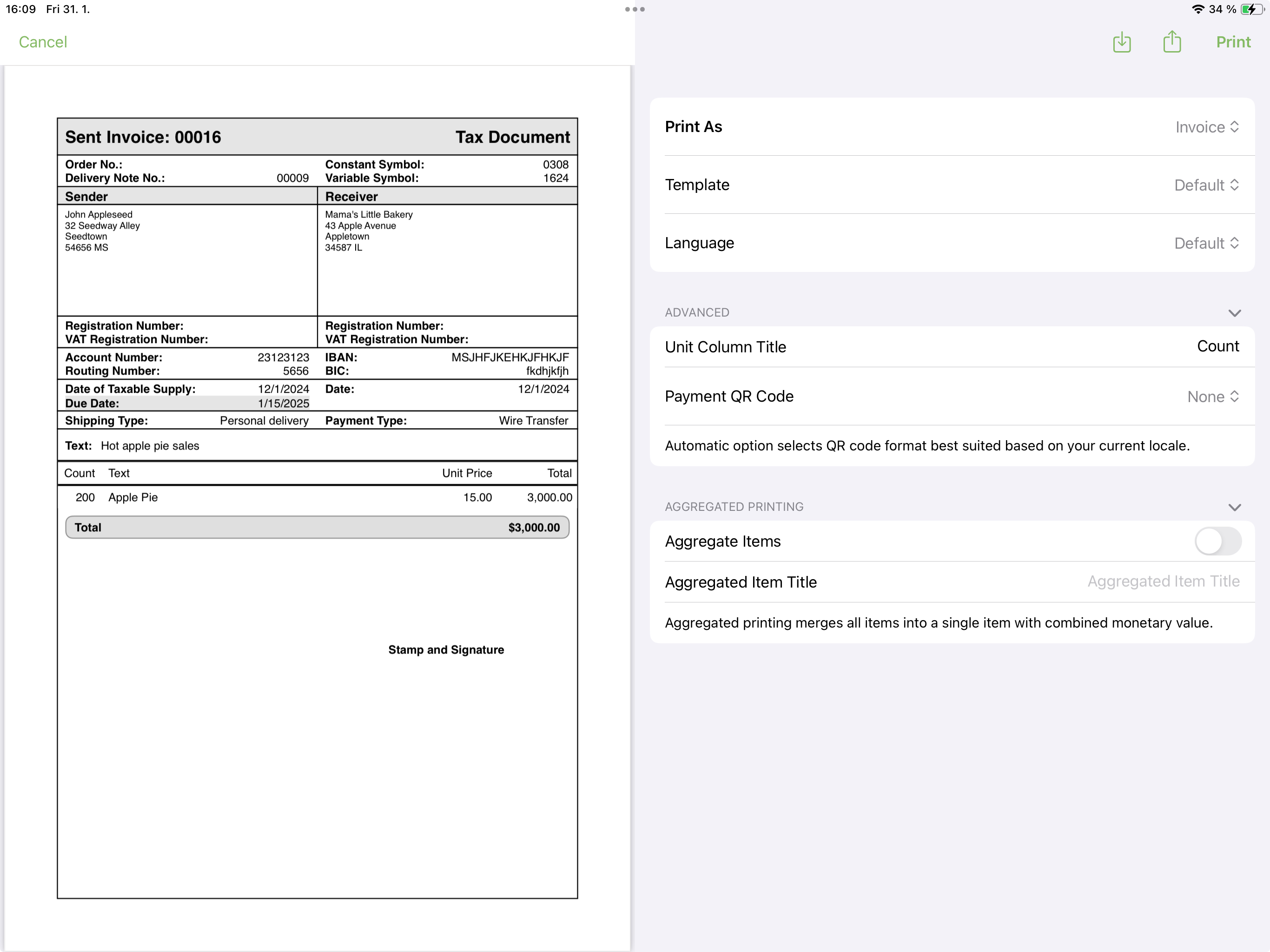Open the Print As dropdown showing Invoice
The image size is (1270, 952).
1207,127
